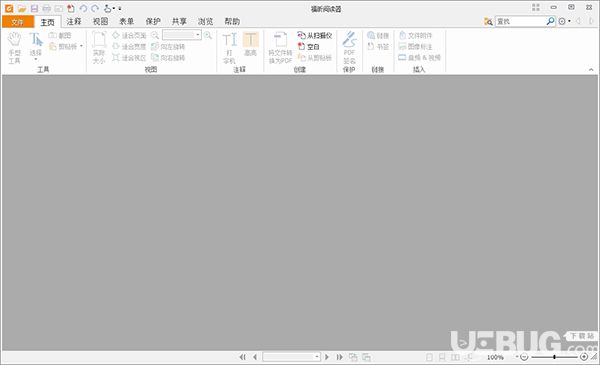
Task: Click the zoom slider in the status bar
Action: click(x=554, y=357)
